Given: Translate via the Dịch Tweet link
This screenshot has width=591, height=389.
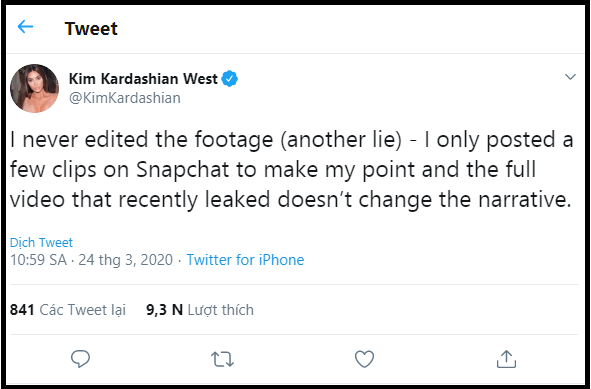Looking at the screenshot, I should [41, 242].
